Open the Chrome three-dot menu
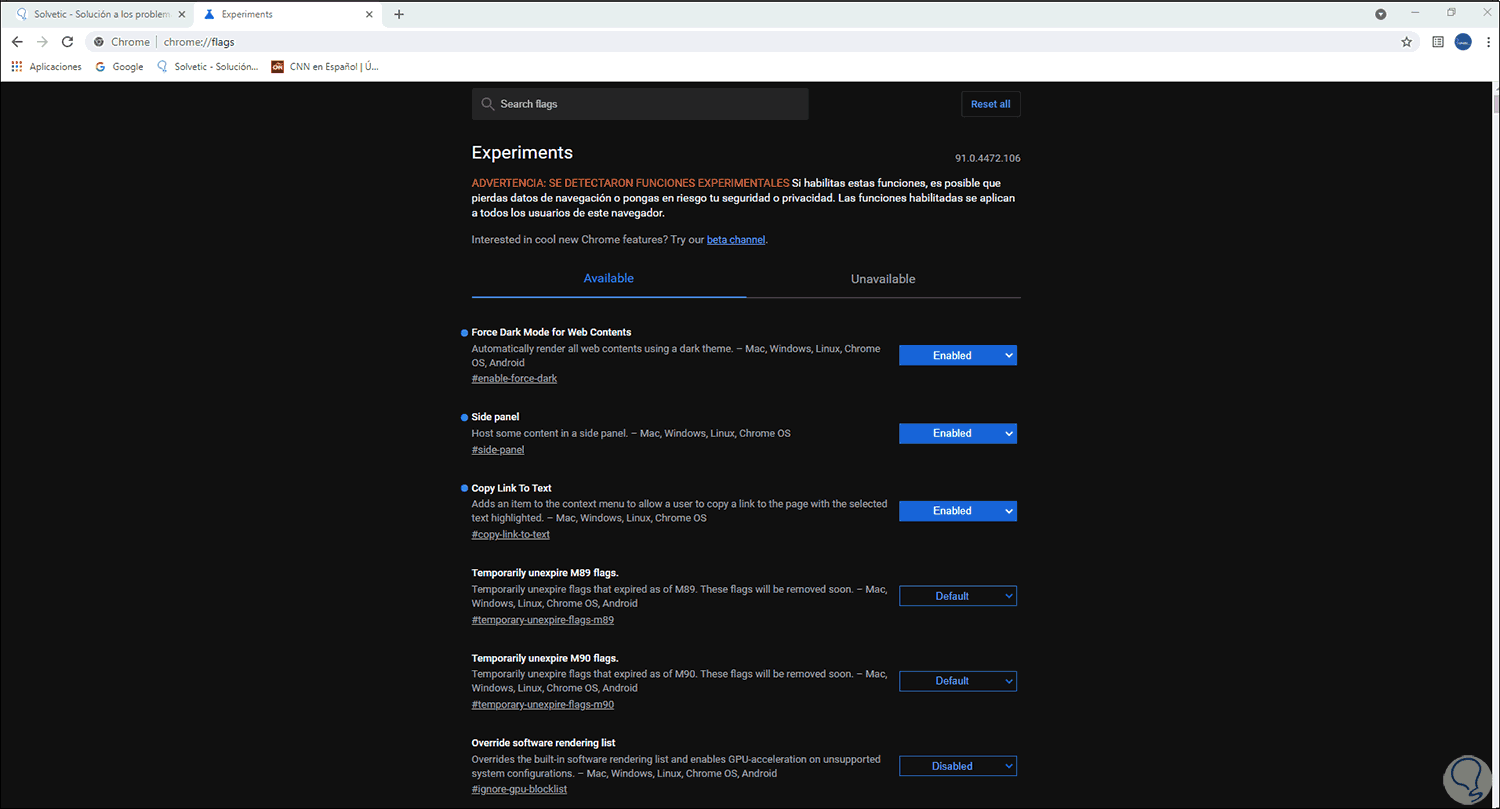 (x=1488, y=42)
